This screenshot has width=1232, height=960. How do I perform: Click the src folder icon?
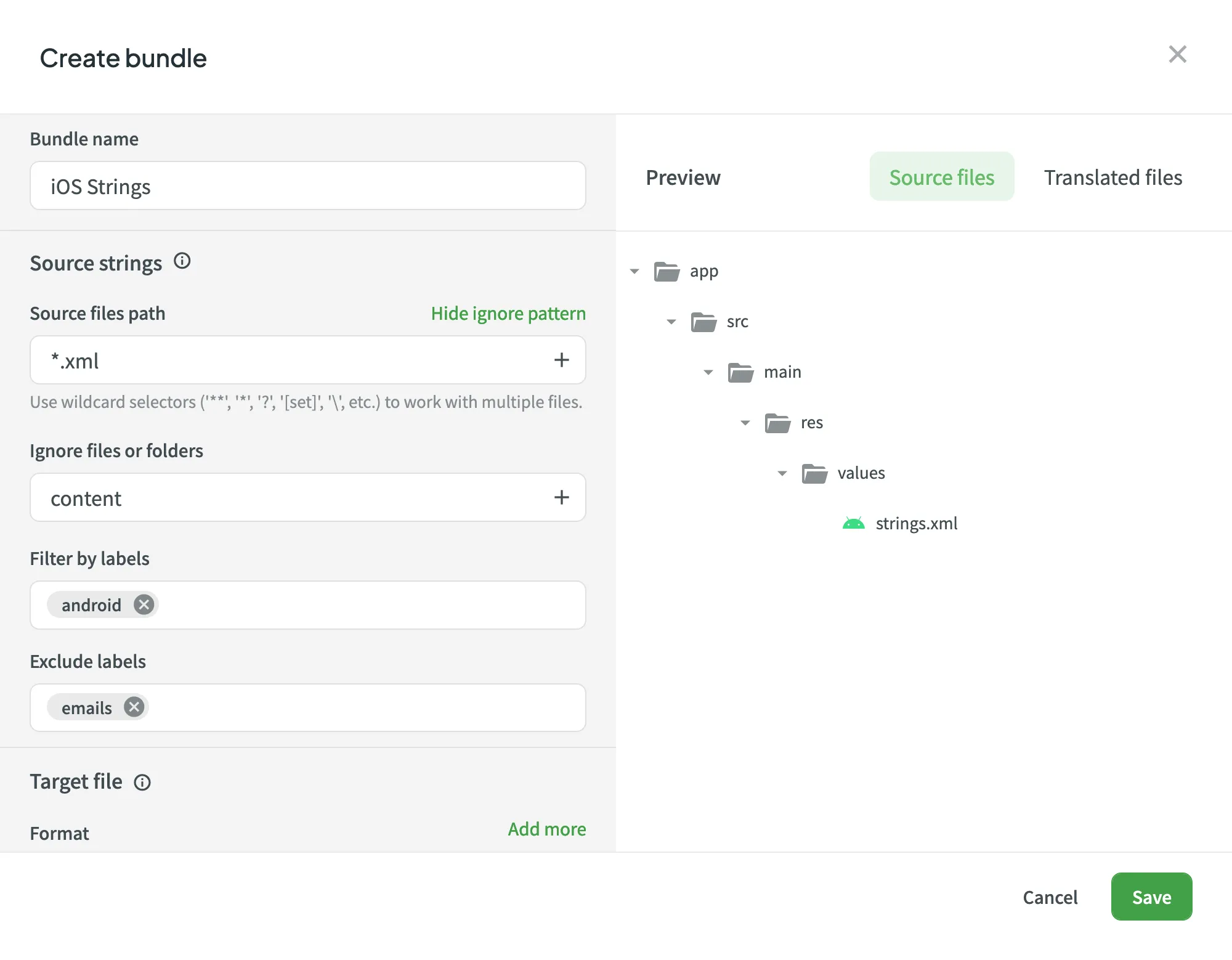tap(702, 322)
